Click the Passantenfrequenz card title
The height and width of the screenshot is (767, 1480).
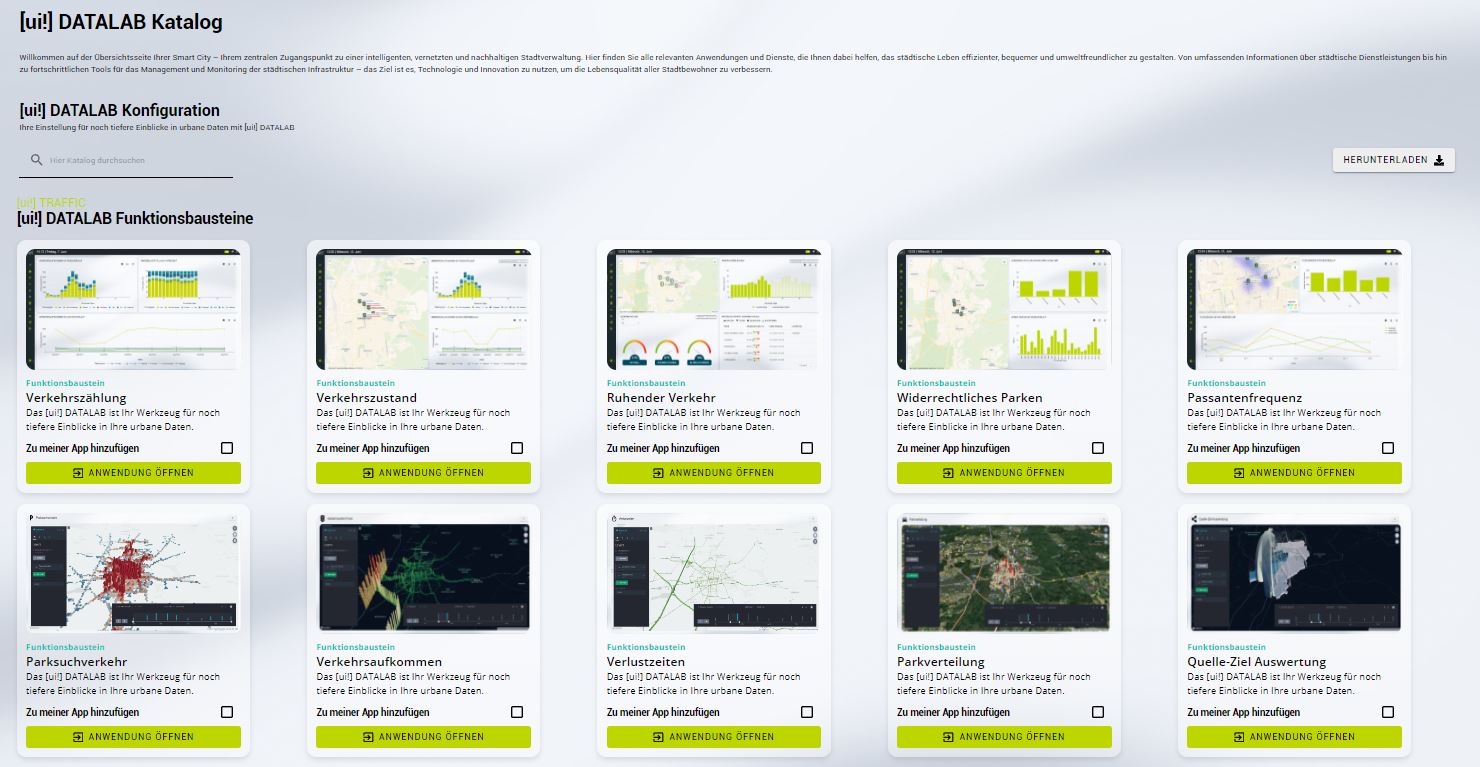[x=1244, y=398]
